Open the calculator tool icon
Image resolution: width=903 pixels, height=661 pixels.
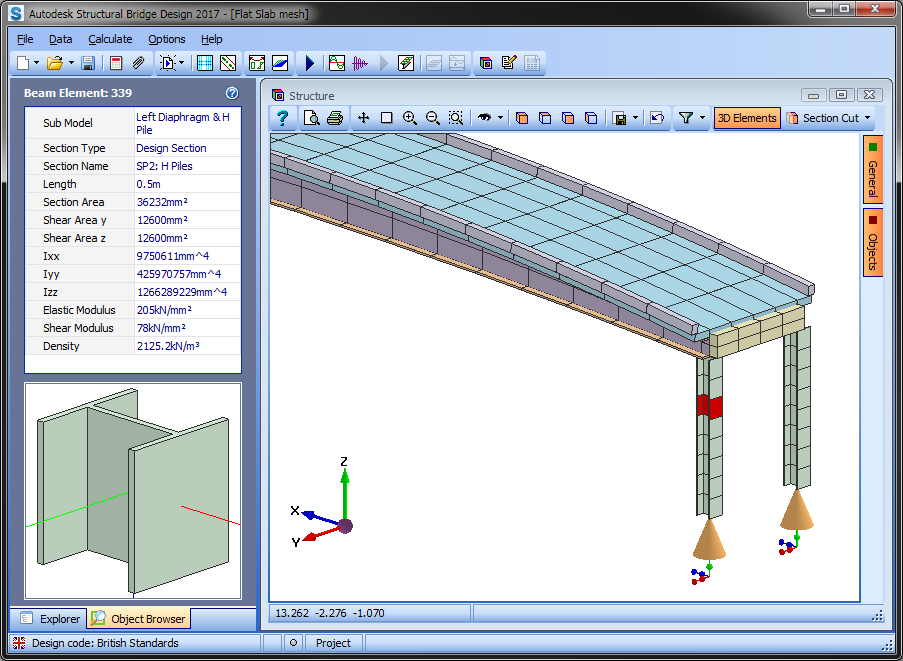[x=116, y=63]
